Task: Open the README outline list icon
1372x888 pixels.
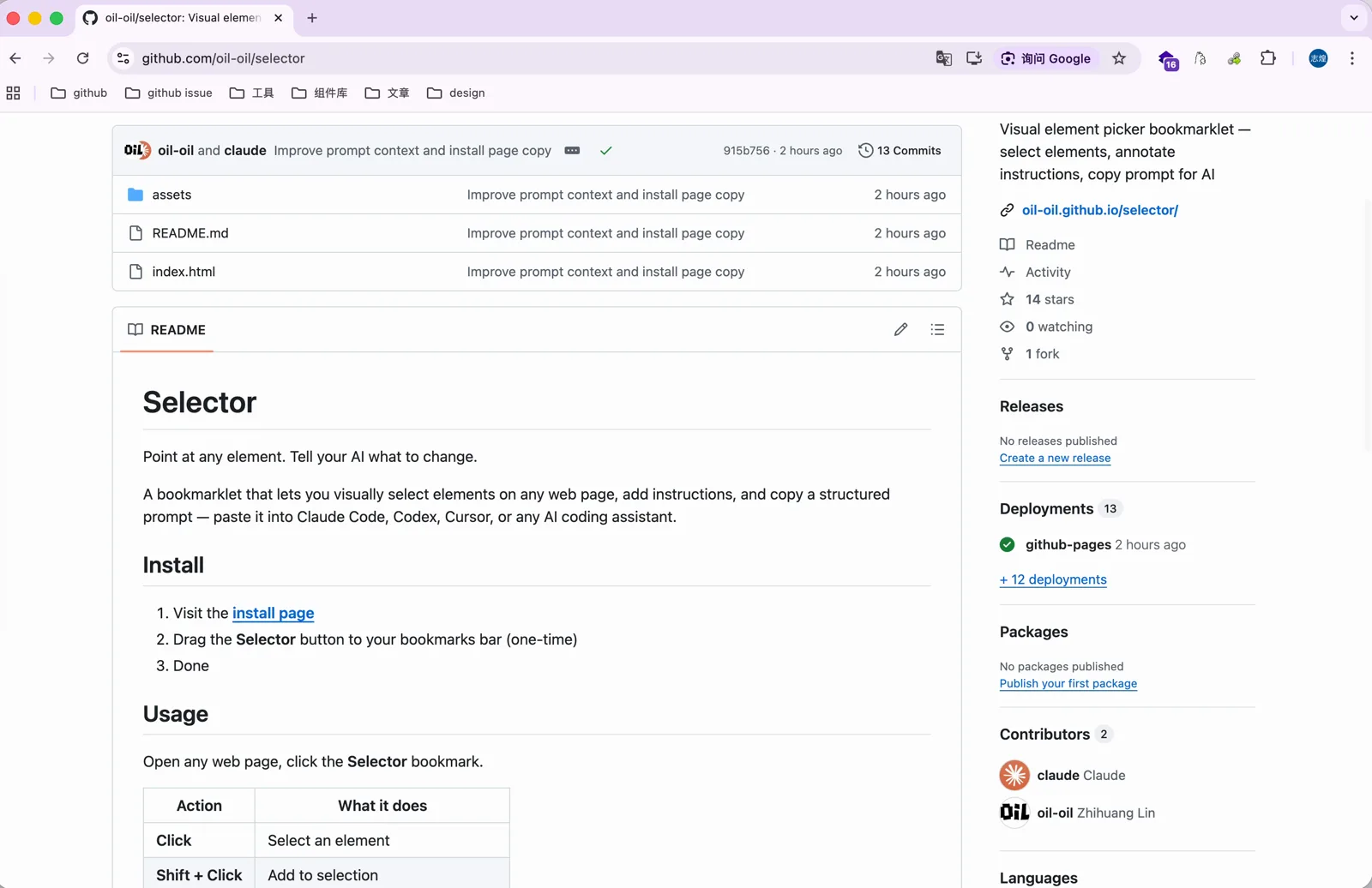Action: click(x=937, y=329)
